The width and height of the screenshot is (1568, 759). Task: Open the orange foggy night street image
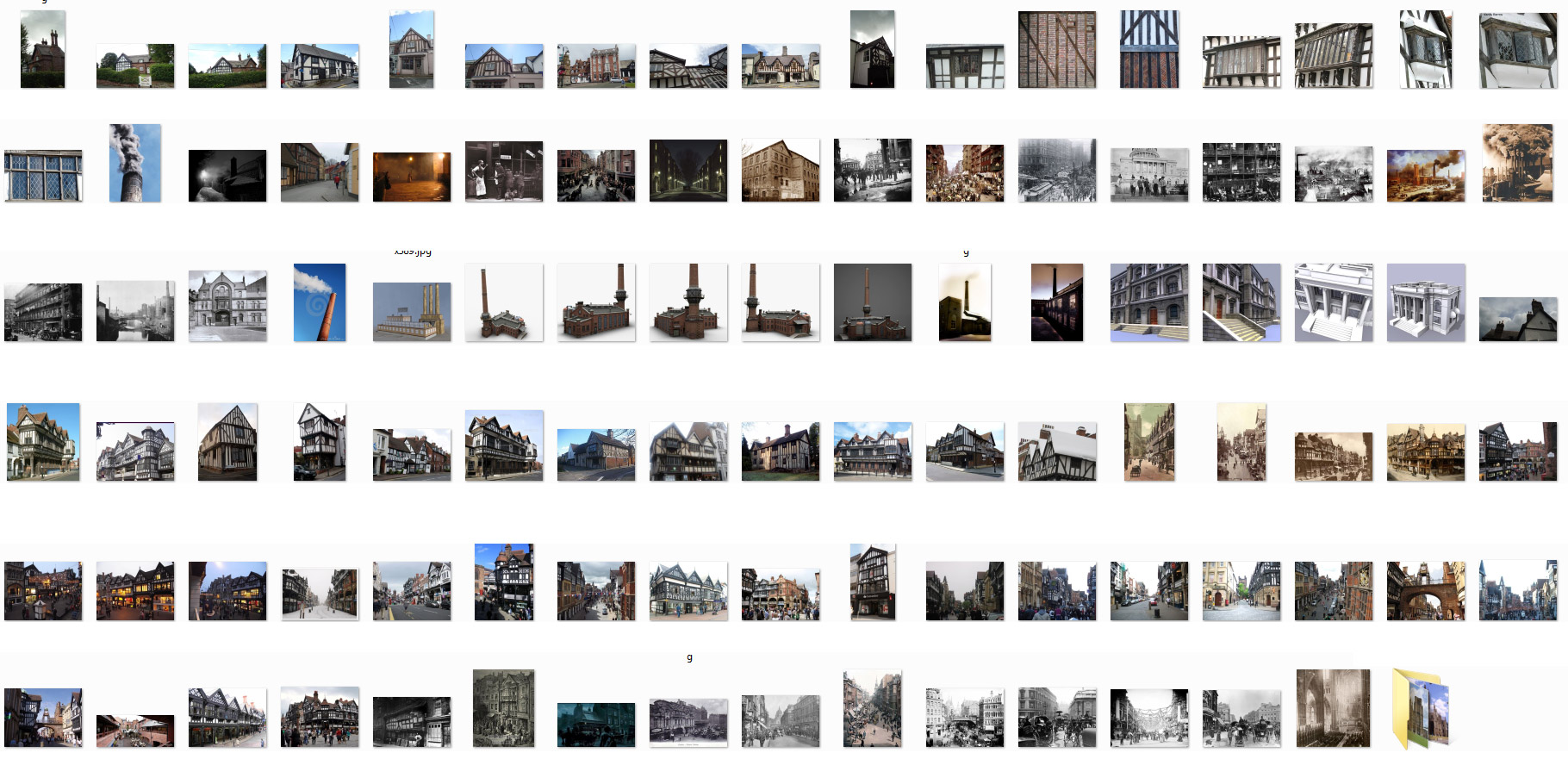(x=412, y=177)
